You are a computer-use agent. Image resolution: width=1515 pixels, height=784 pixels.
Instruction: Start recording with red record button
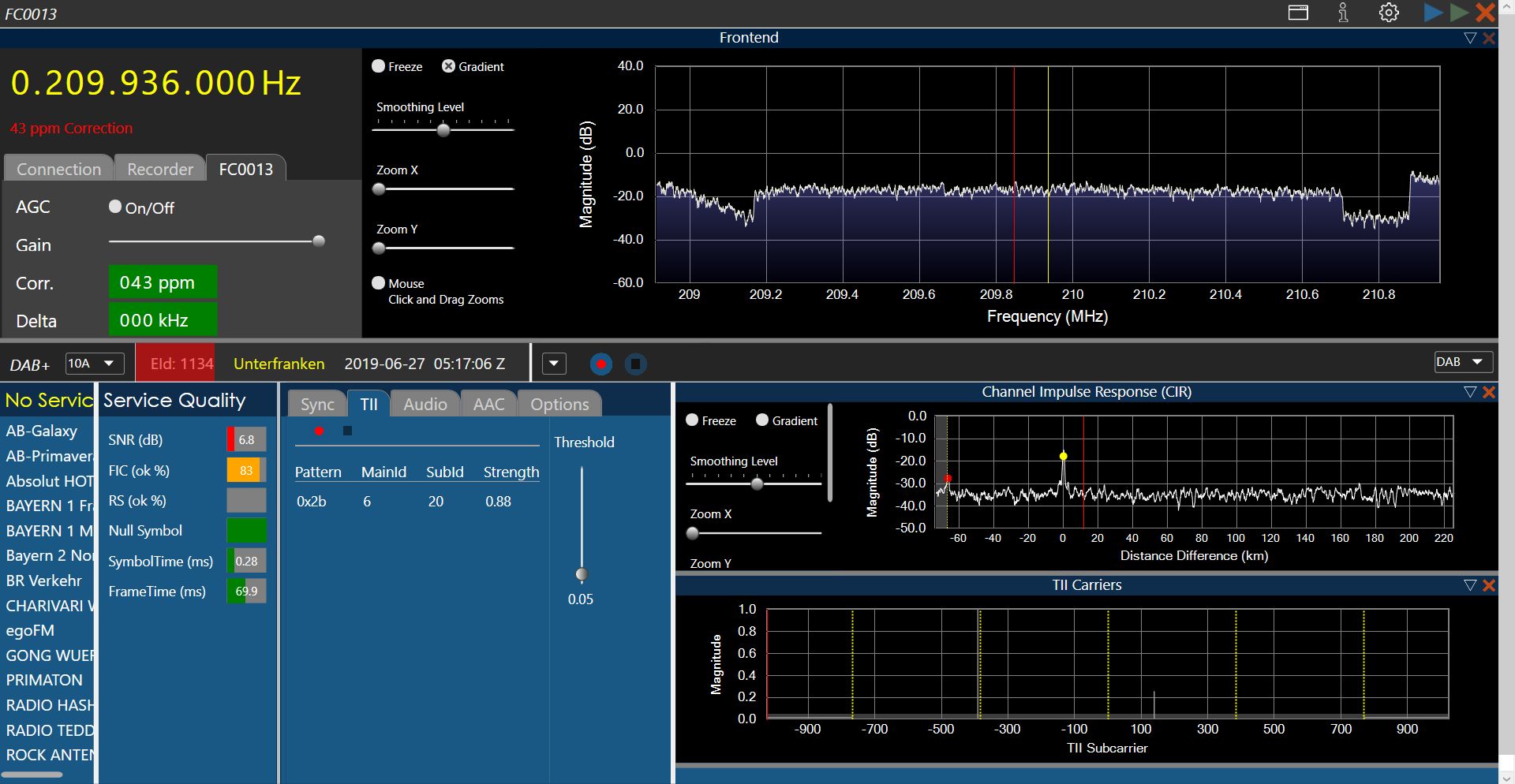(600, 364)
